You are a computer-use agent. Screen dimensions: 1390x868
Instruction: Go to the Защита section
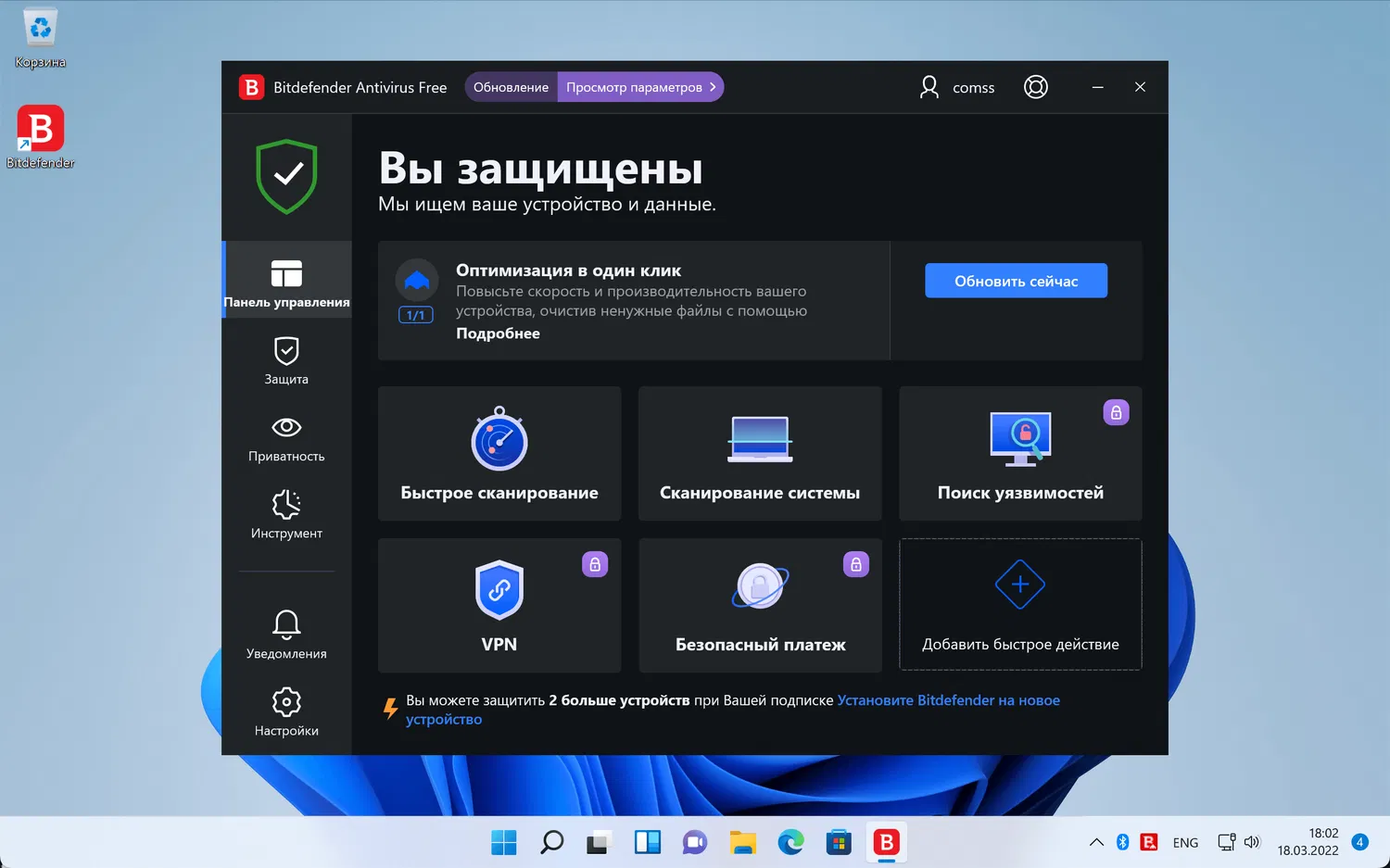click(287, 360)
